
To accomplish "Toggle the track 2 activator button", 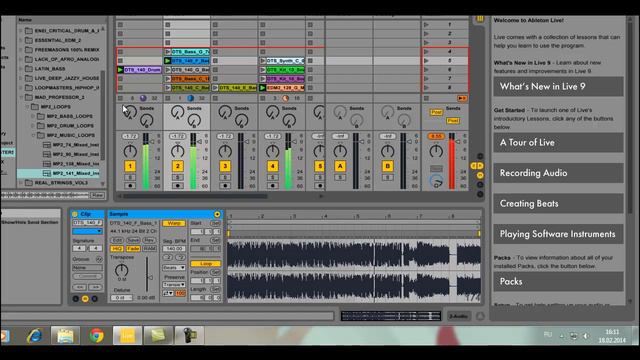I will 177,166.
